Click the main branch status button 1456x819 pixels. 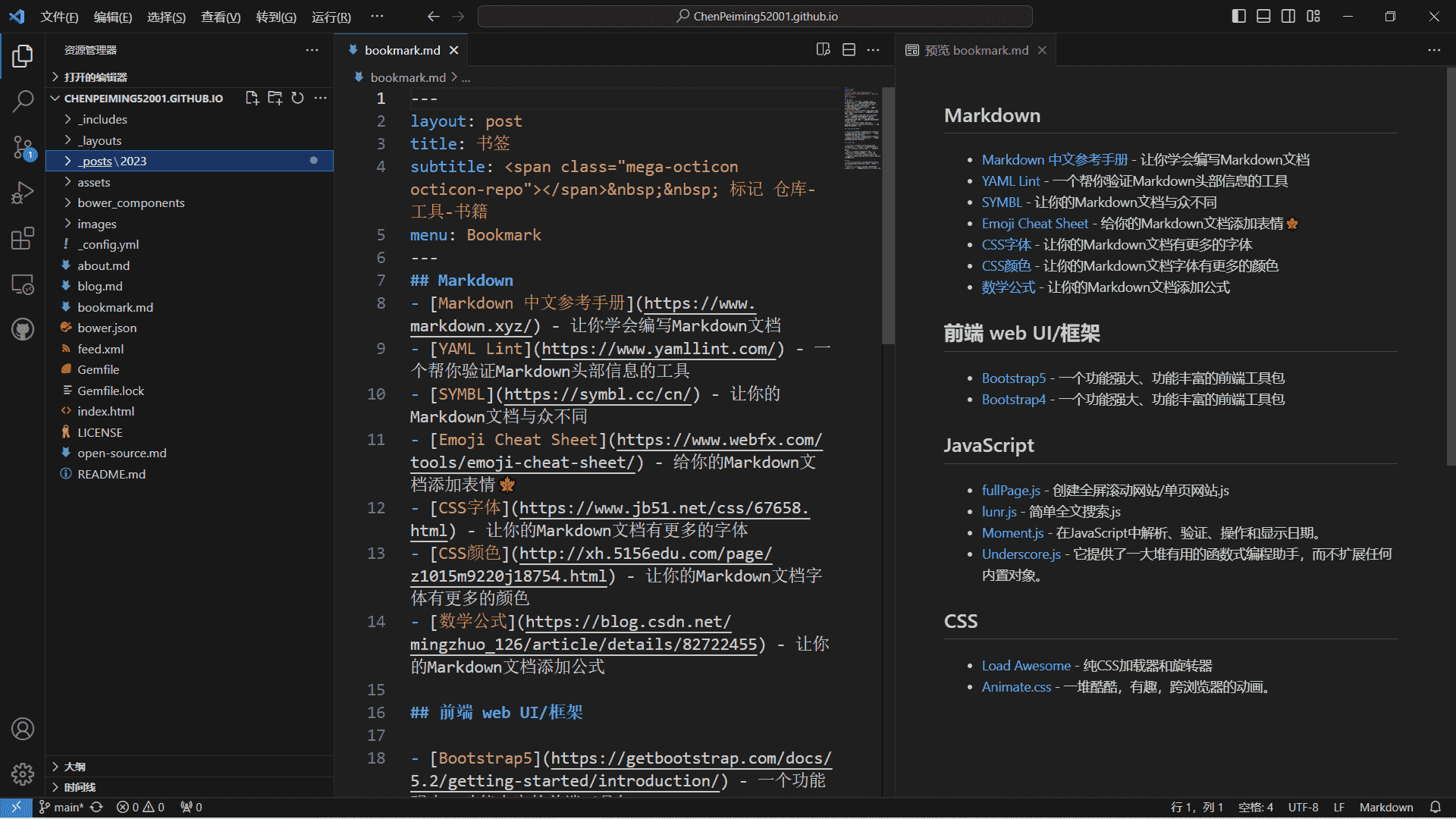pos(61,808)
